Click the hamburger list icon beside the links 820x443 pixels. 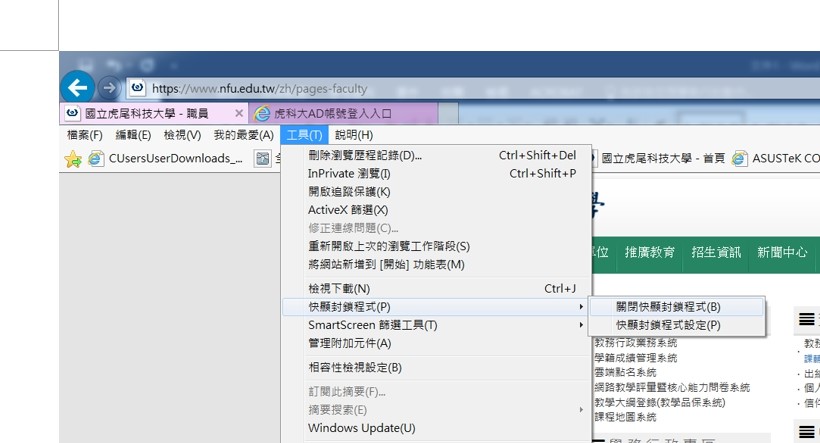[806, 319]
